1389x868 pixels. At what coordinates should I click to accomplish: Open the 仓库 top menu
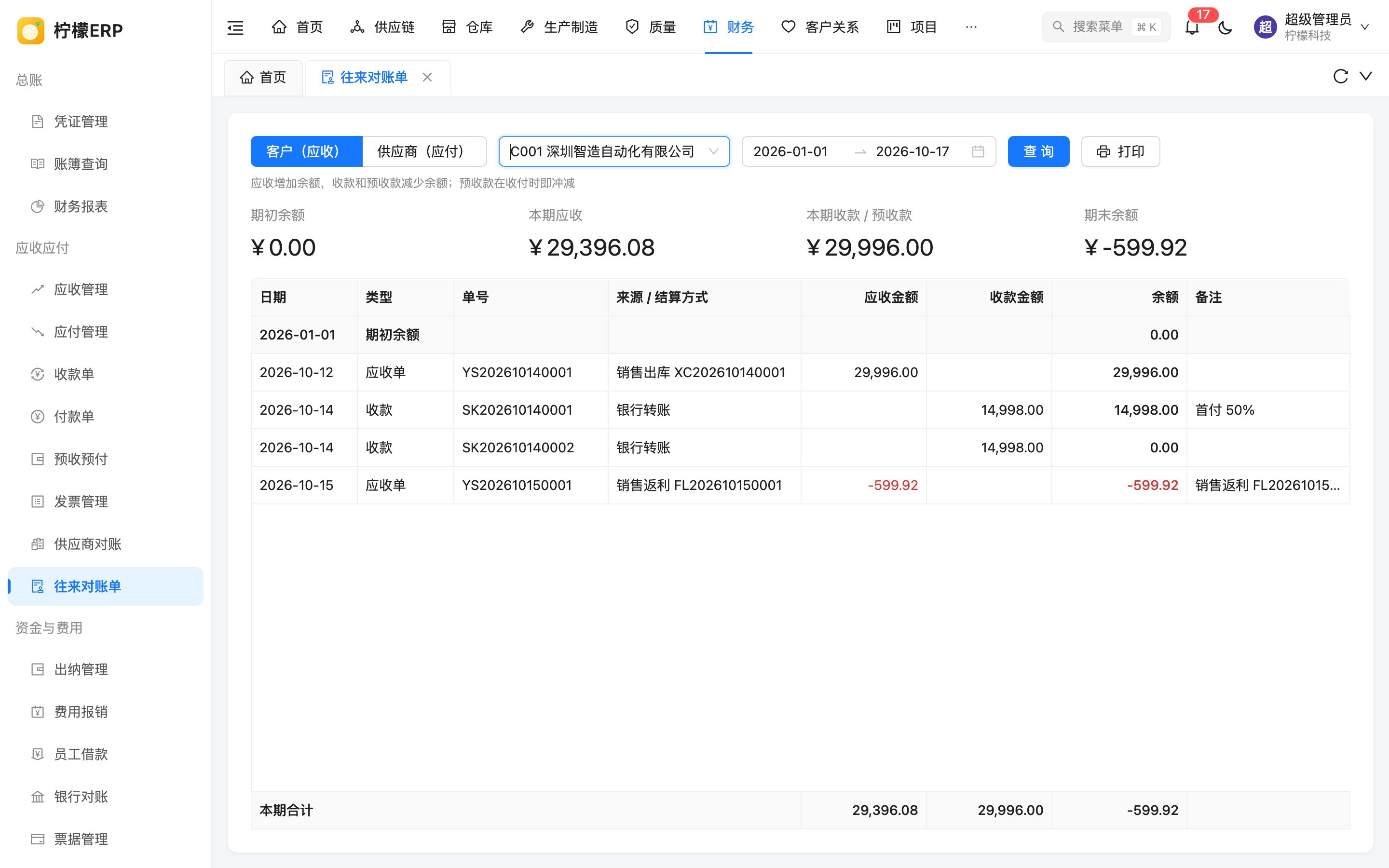click(467, 27)
